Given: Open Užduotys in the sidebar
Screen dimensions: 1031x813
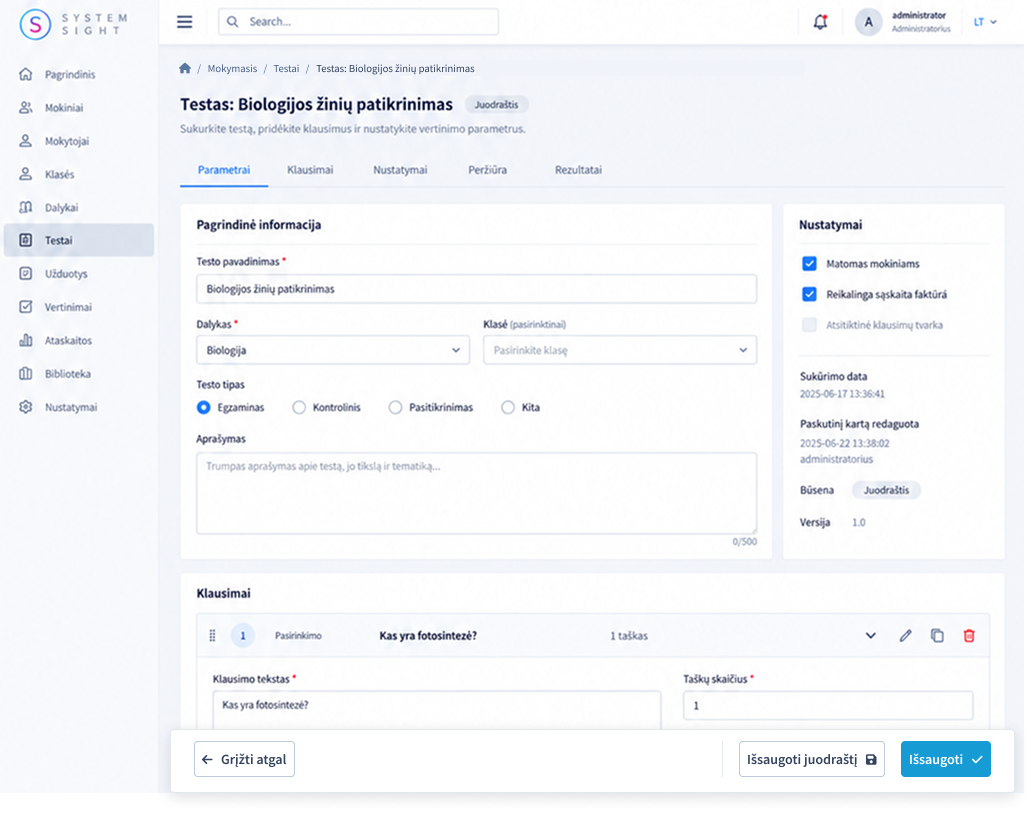Looking at the screenshot, I should tap(79, 274).
